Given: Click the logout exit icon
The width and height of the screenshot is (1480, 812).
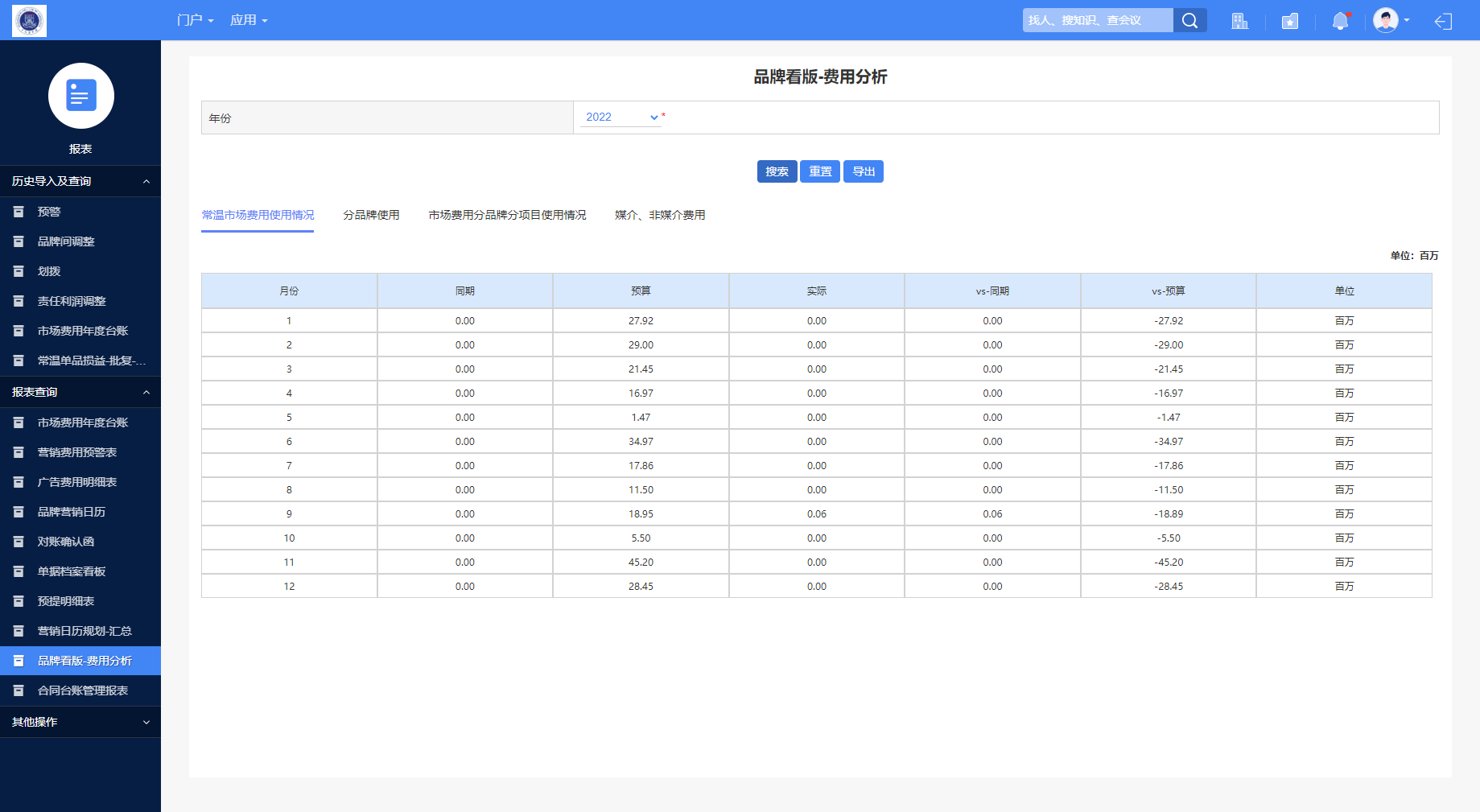Looking at the screenshot, I should pyautogui.click(x=1443, y=21).
